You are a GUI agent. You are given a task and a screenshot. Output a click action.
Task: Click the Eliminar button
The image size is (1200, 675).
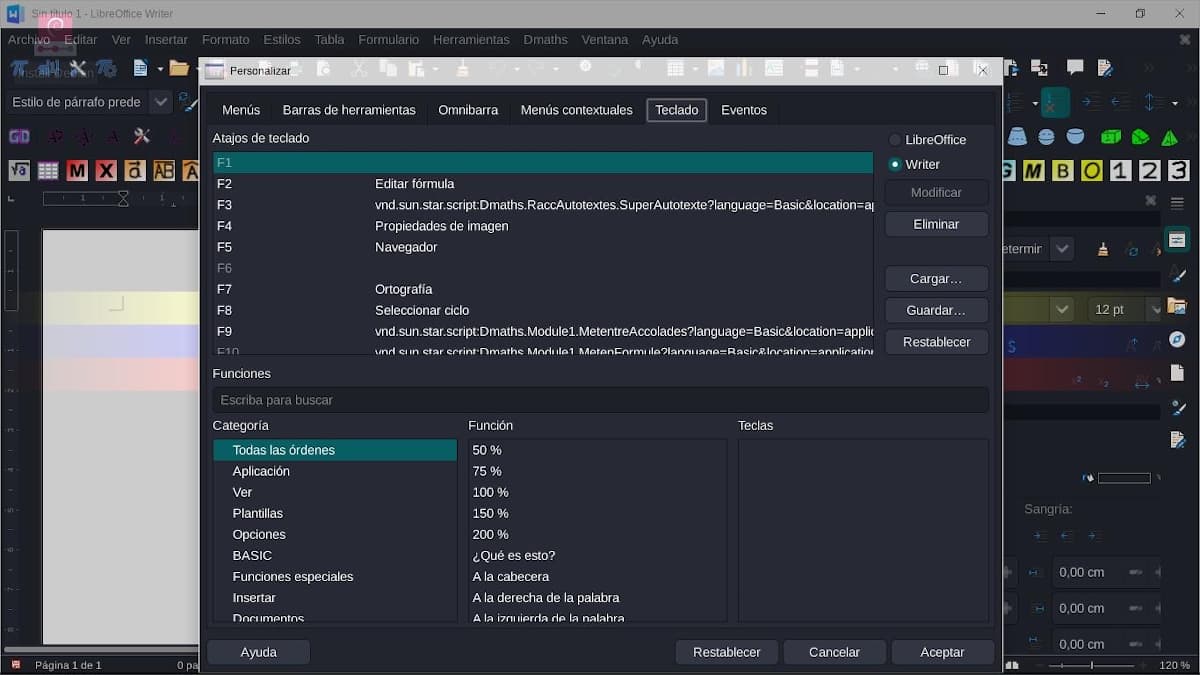[x=937, y=224]
